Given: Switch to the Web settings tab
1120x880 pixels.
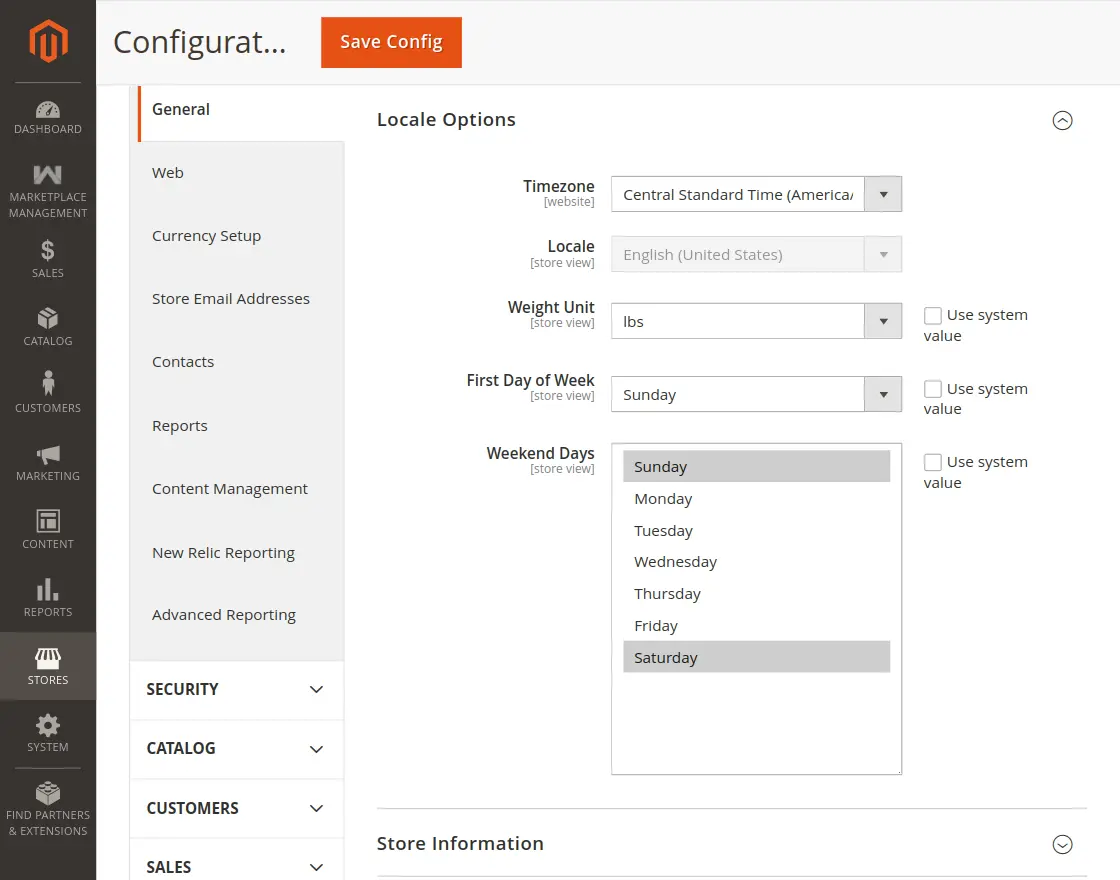Looking at the screenshot, I should pos(167,172).
